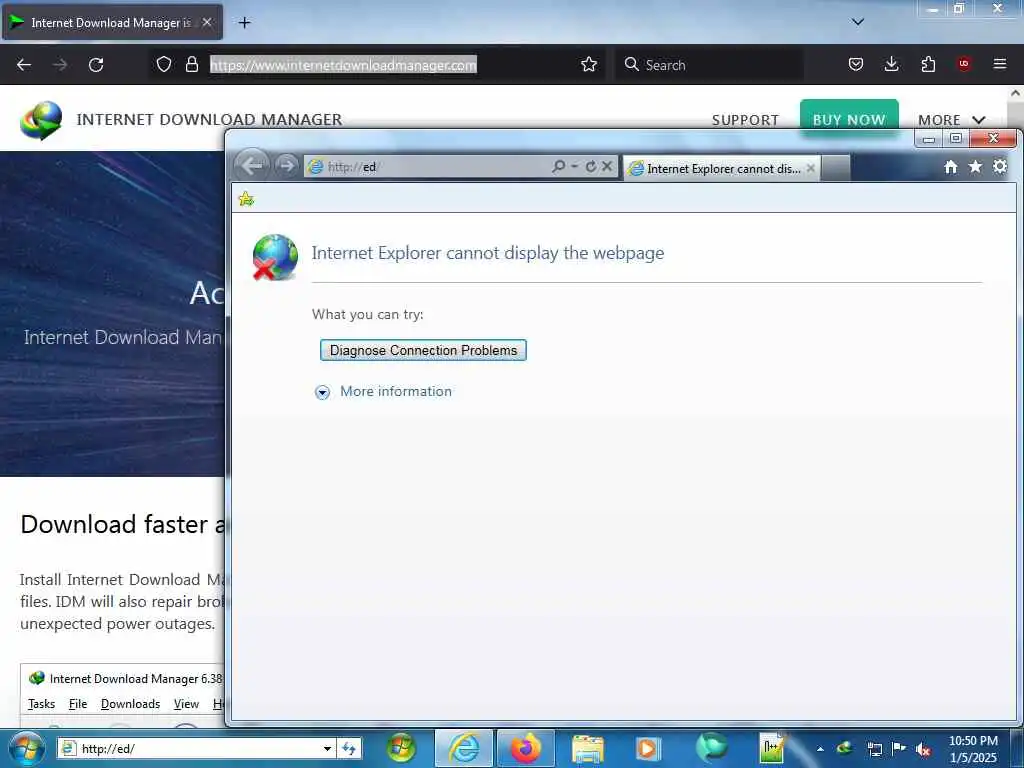Go forward in Internet Explorer
The height and width of the screenshot is (768, 1024).
pos(286,165)
